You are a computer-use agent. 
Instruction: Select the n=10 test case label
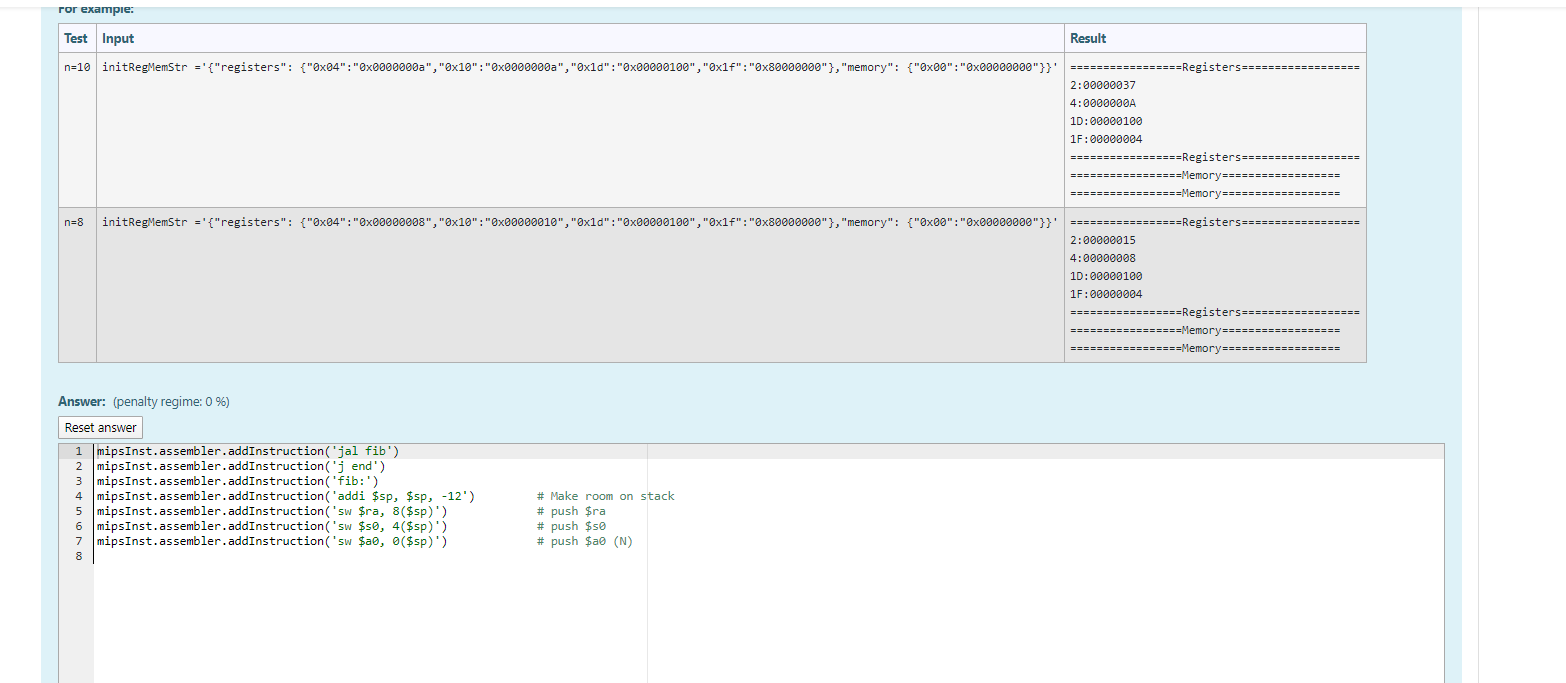tap(76, 66)
